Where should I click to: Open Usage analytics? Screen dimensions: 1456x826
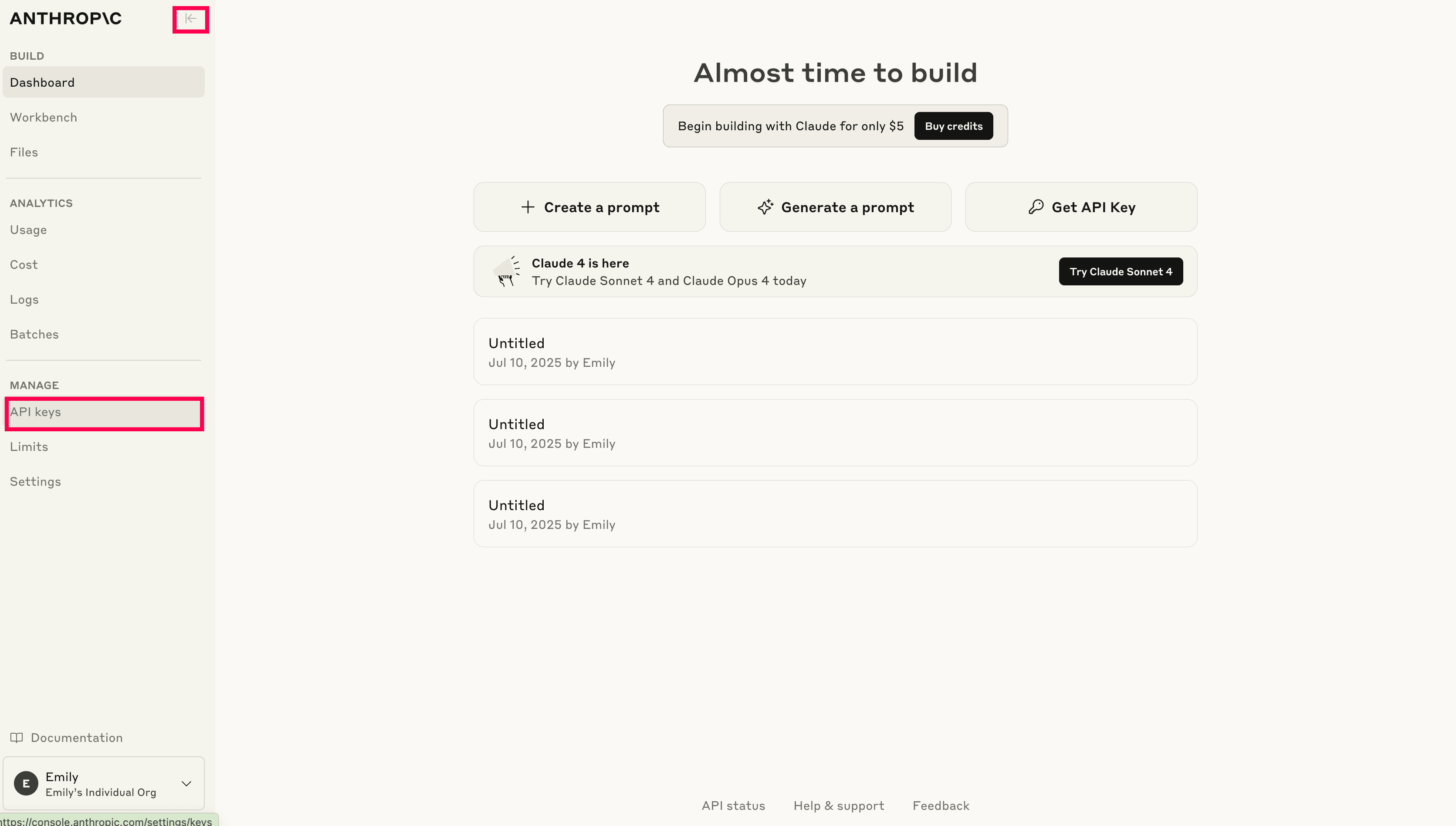(x=28, y=230)
